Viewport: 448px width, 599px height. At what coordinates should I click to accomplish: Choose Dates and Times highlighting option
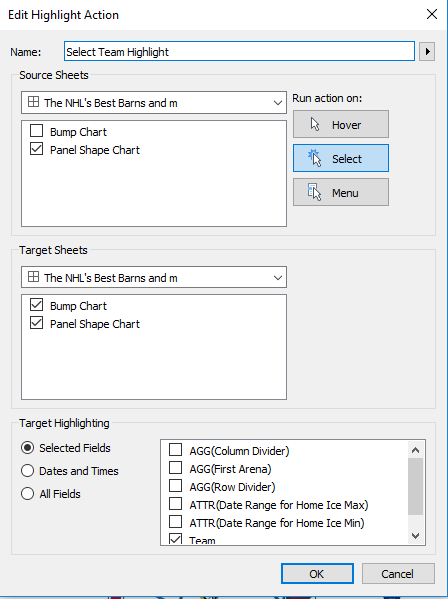tap(27, 471)
